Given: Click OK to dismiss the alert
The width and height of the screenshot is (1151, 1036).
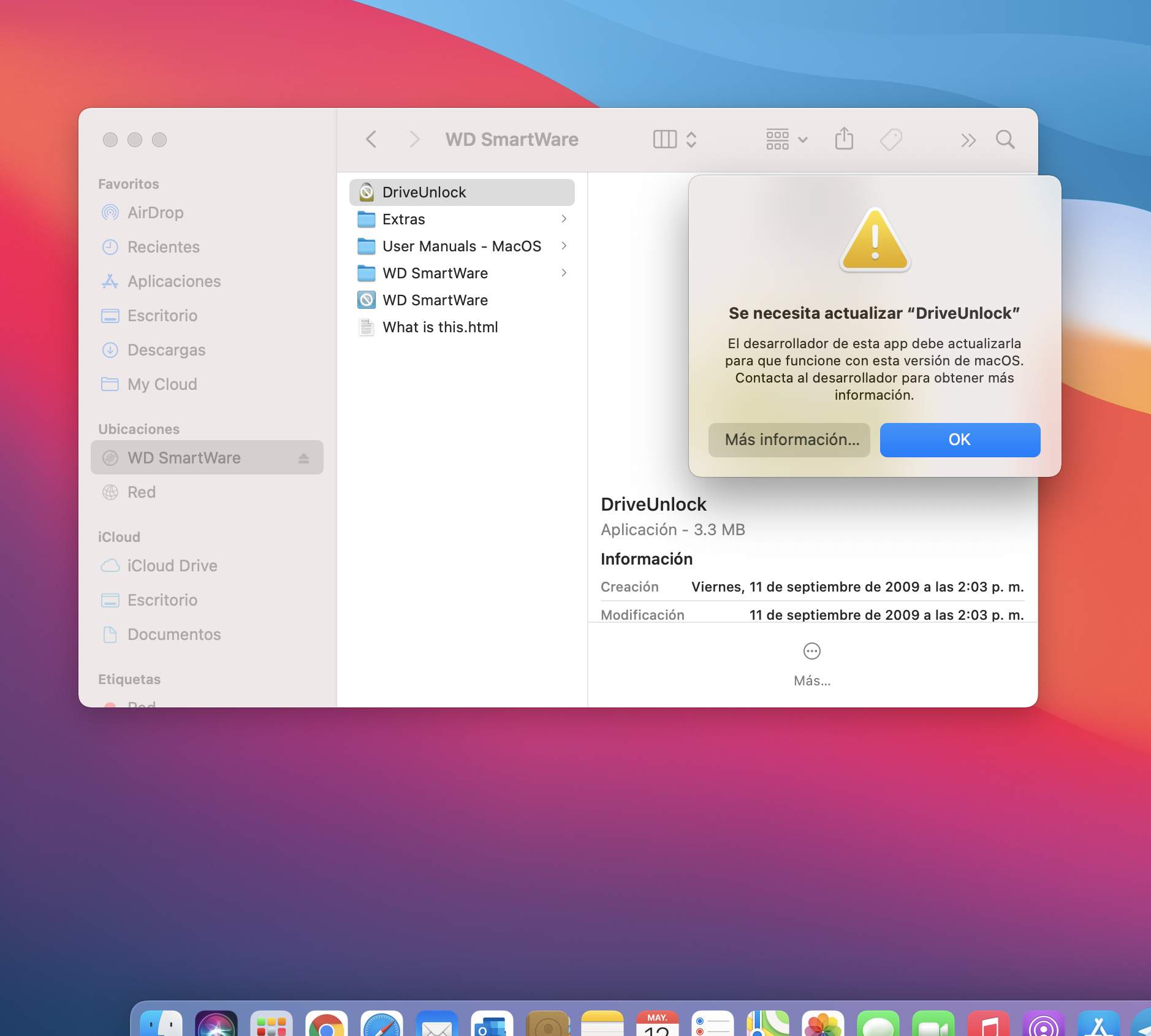Looking at the screenshot, I should click(x=960, y=440).
